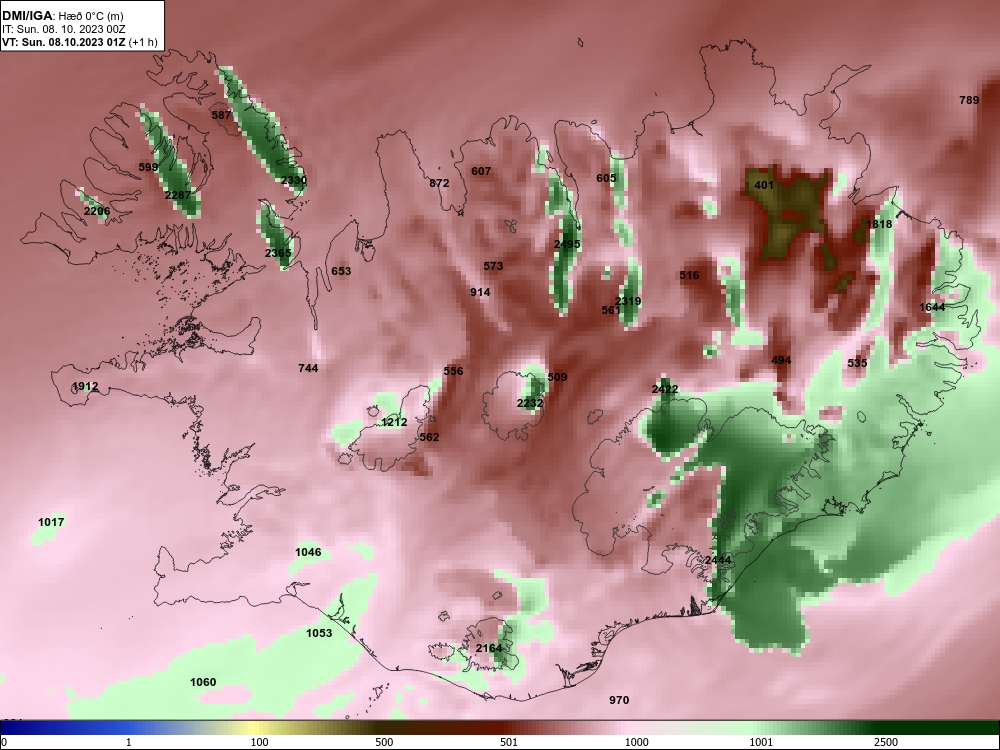Select the 556 map number
This screenshot has height=750, width=1000.
453,371
